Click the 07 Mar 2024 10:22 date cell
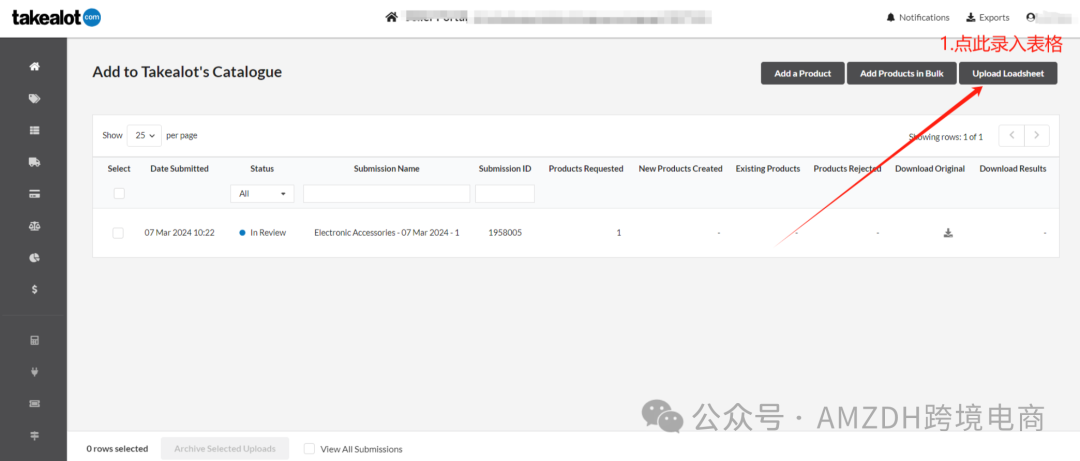1080x461 pixels. point(179,233)
